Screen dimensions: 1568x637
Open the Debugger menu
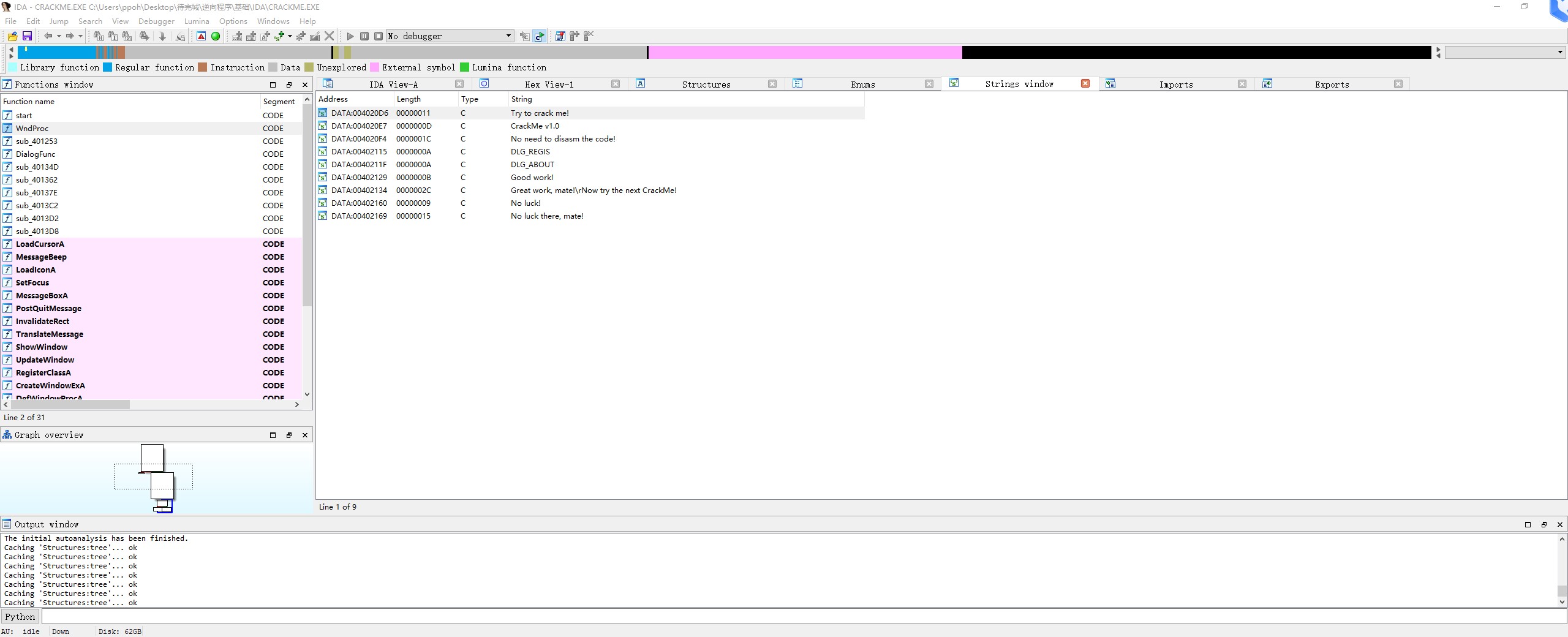point(156,21)
